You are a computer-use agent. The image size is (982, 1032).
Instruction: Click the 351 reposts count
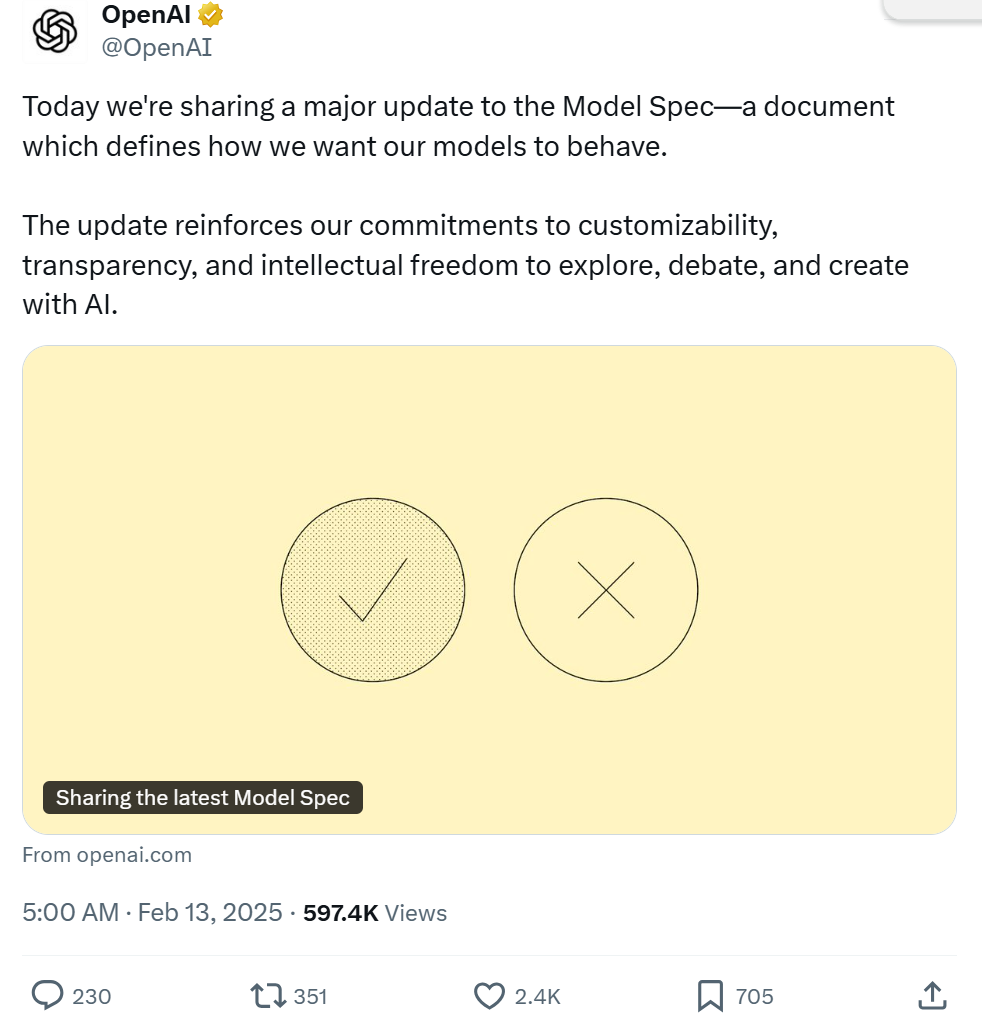[311, 996]
